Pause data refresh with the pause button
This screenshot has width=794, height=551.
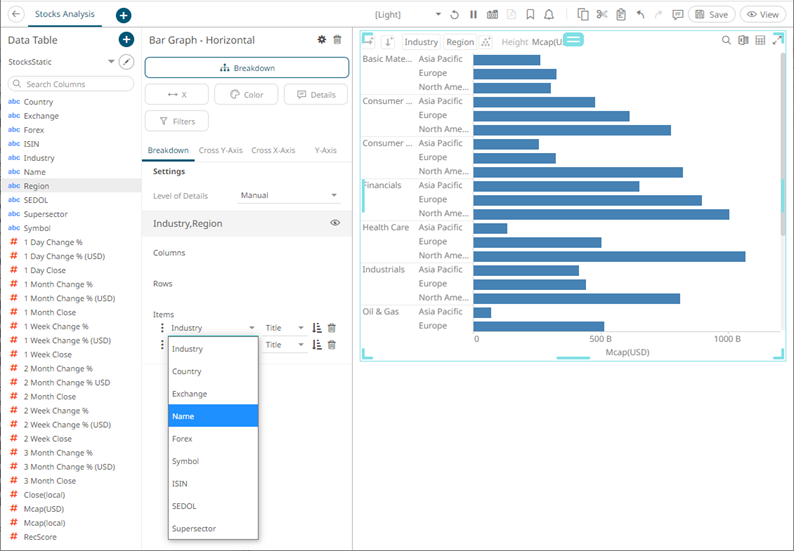click(473, 15)
